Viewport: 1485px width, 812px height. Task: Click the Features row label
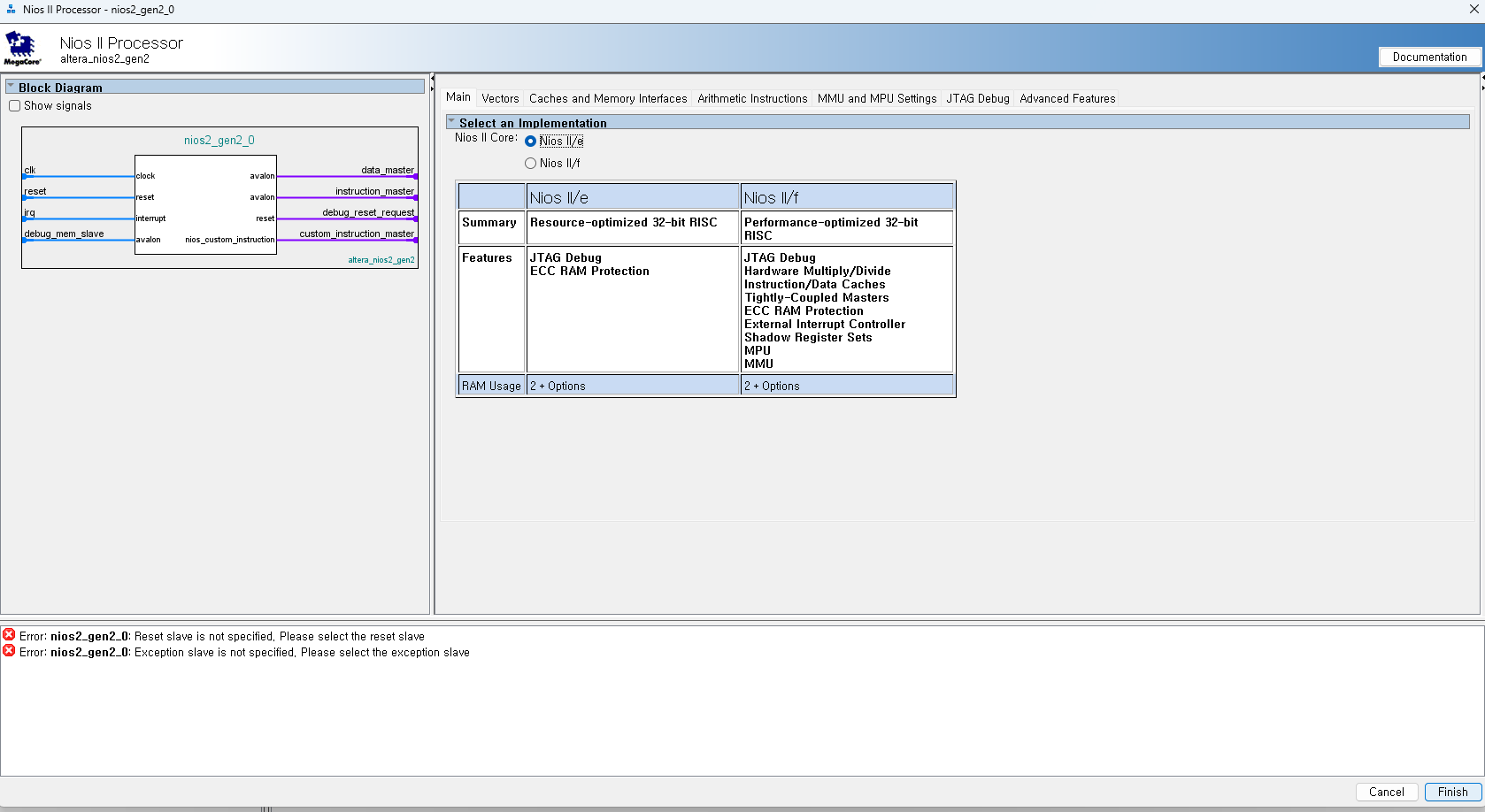(487, 257)
